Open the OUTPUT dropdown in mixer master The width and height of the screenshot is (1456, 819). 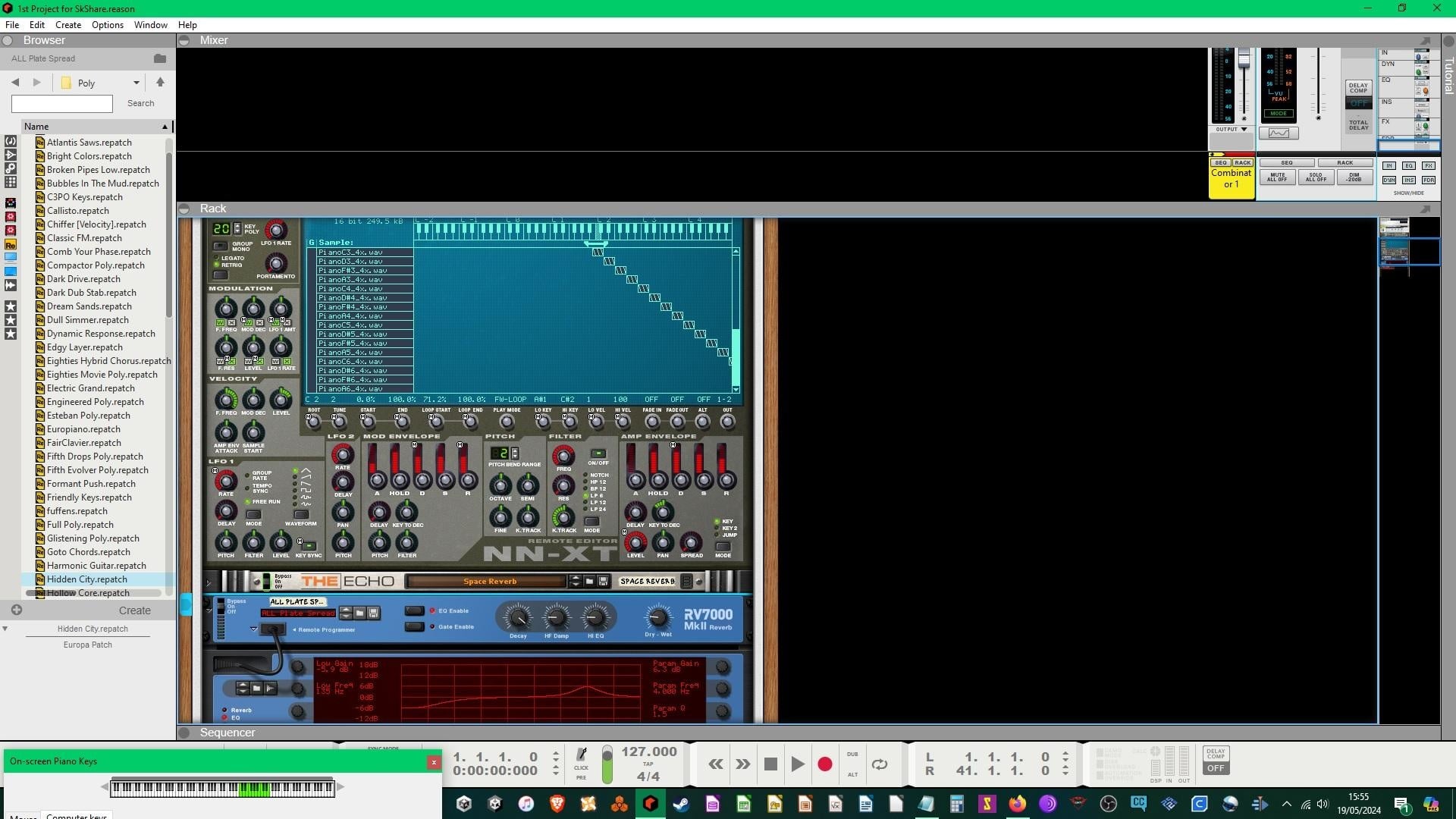coord(1232,129)
